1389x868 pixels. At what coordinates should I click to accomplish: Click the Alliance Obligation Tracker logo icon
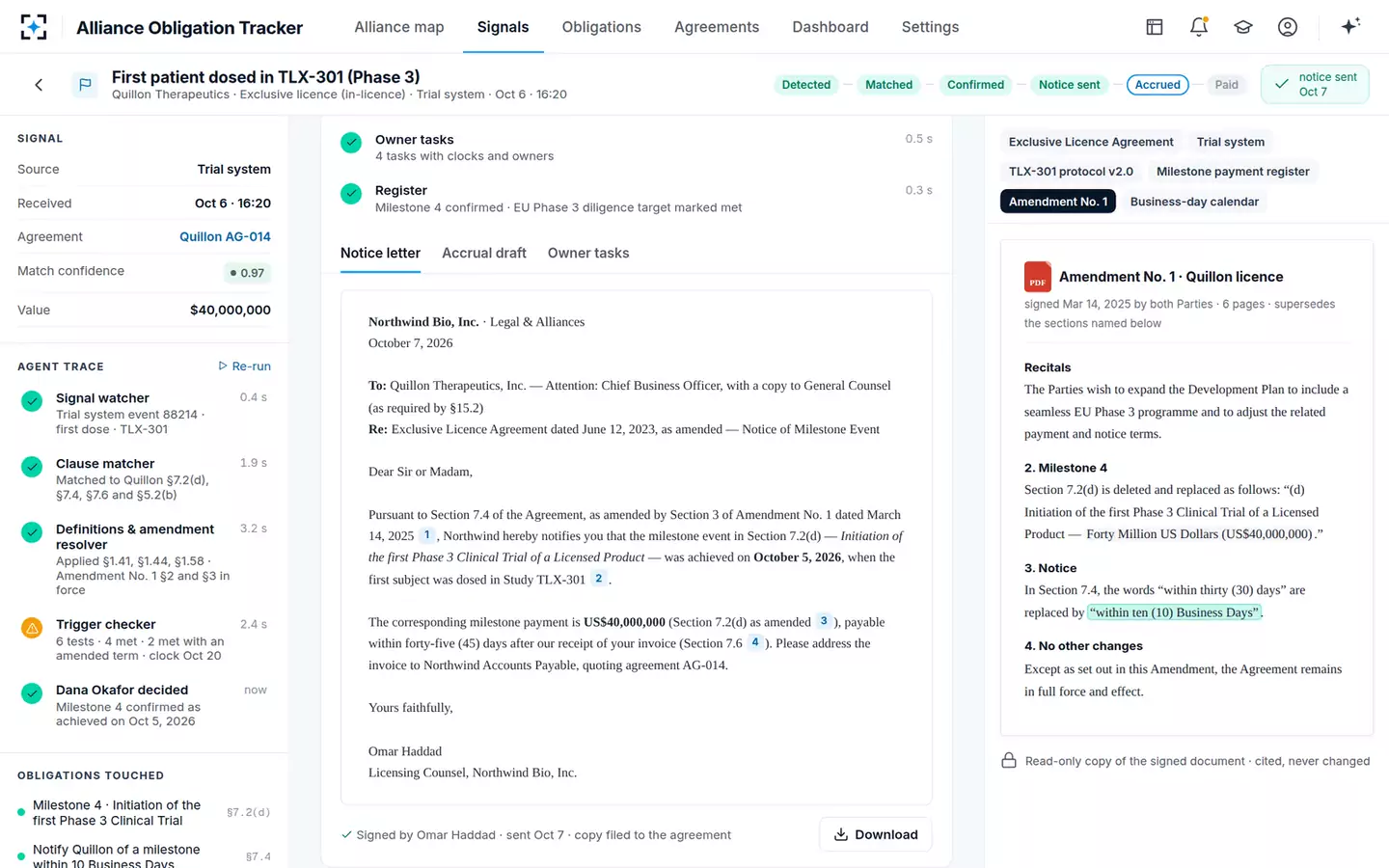[34, 27]
